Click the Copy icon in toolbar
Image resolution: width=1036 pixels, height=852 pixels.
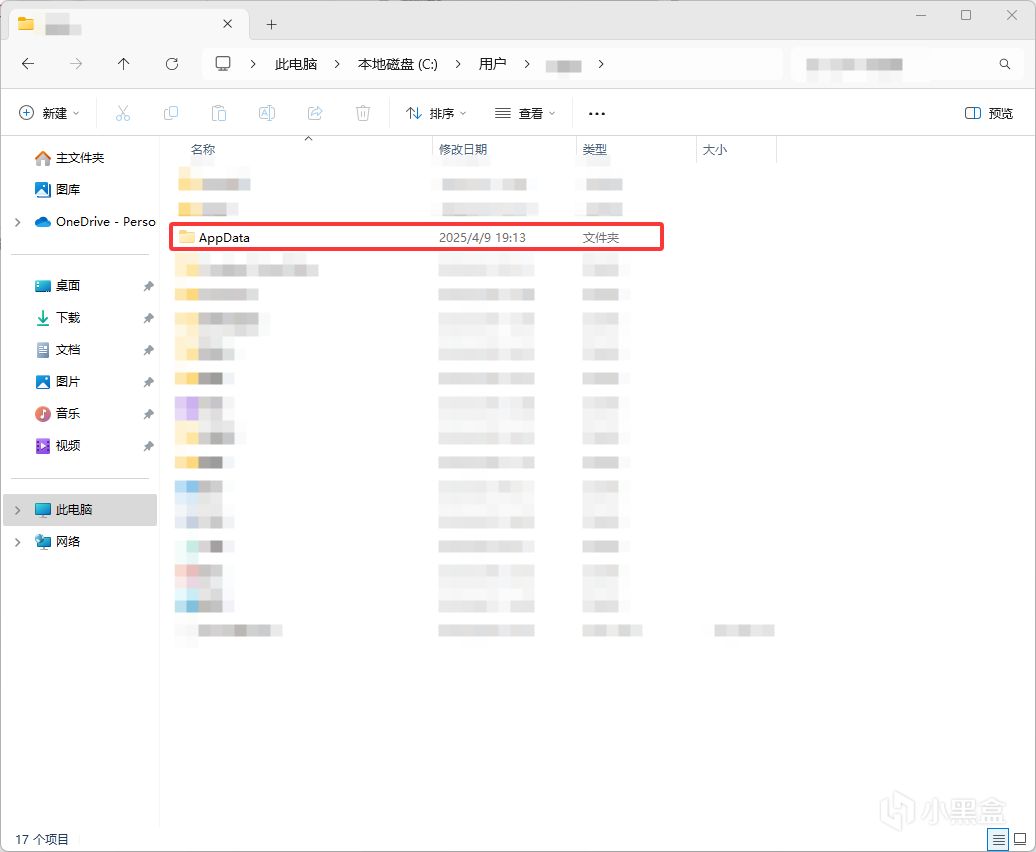[x=170, y=114]
